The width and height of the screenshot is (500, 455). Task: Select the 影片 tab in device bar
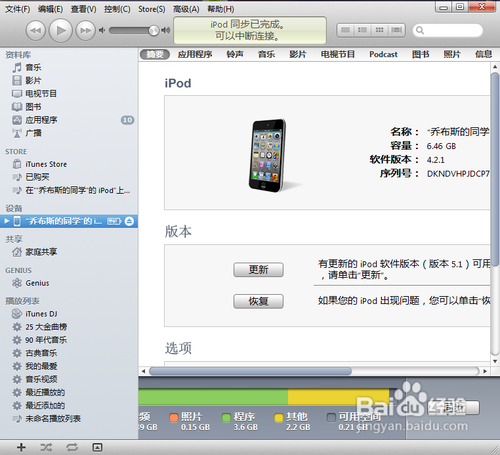(298, 54)
